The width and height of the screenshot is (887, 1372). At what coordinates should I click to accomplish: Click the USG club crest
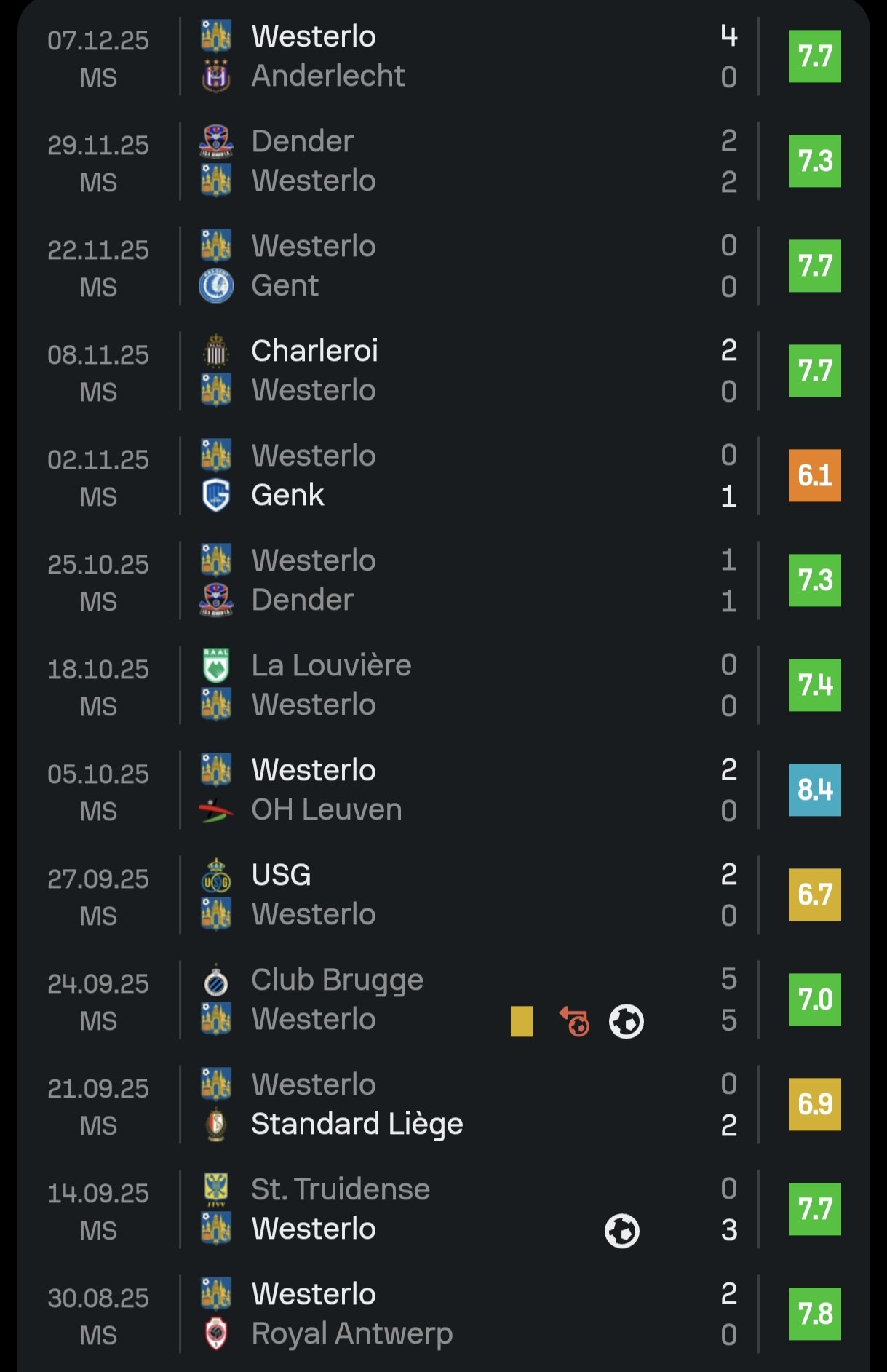pos(215,876)
